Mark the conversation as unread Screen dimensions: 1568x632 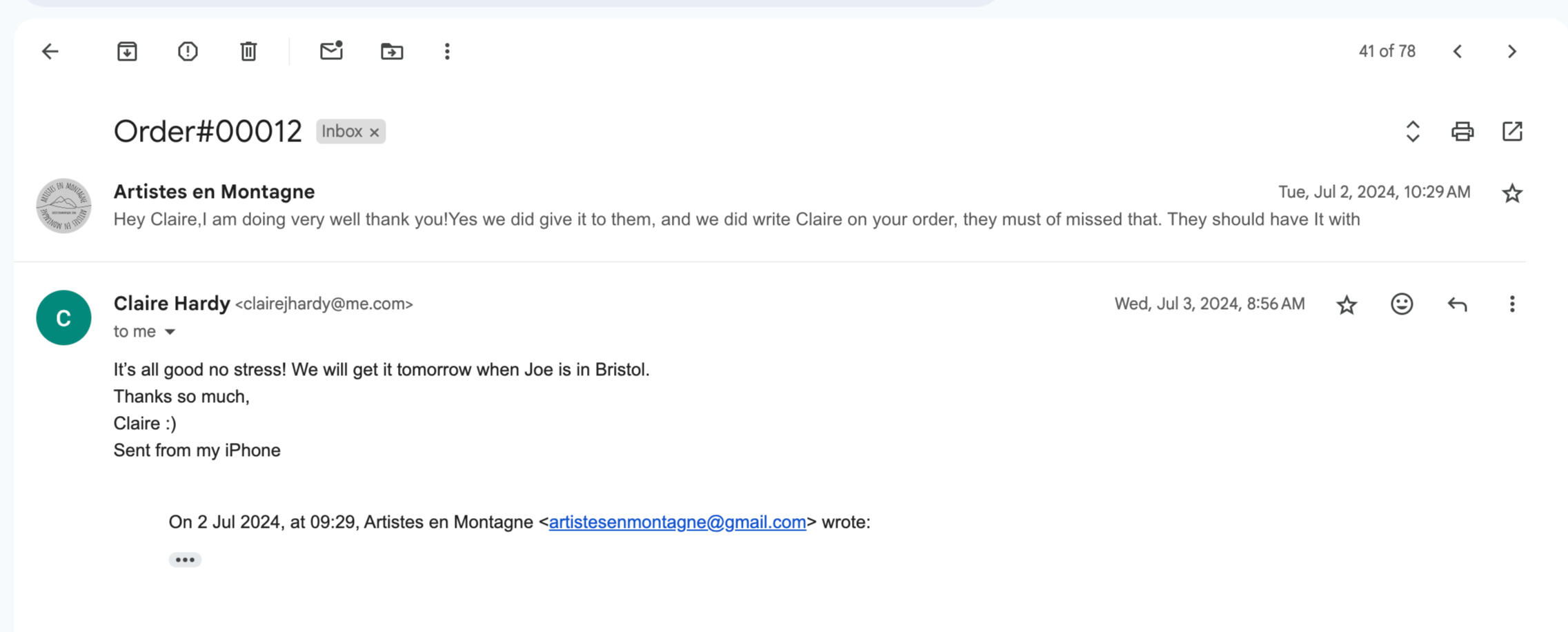tap(331, 51)
